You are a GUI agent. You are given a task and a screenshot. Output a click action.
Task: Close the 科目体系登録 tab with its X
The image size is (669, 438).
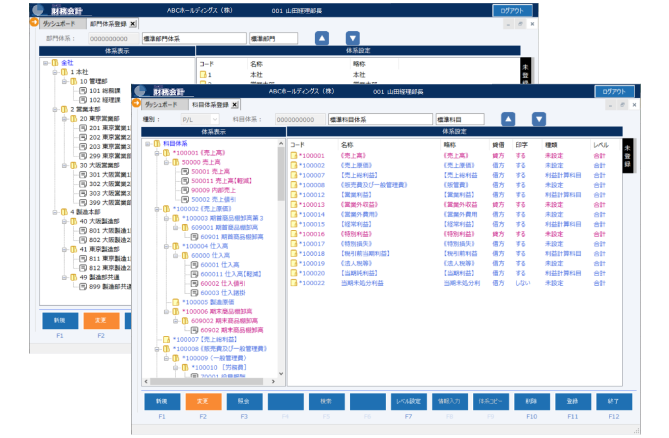[235, 104]
